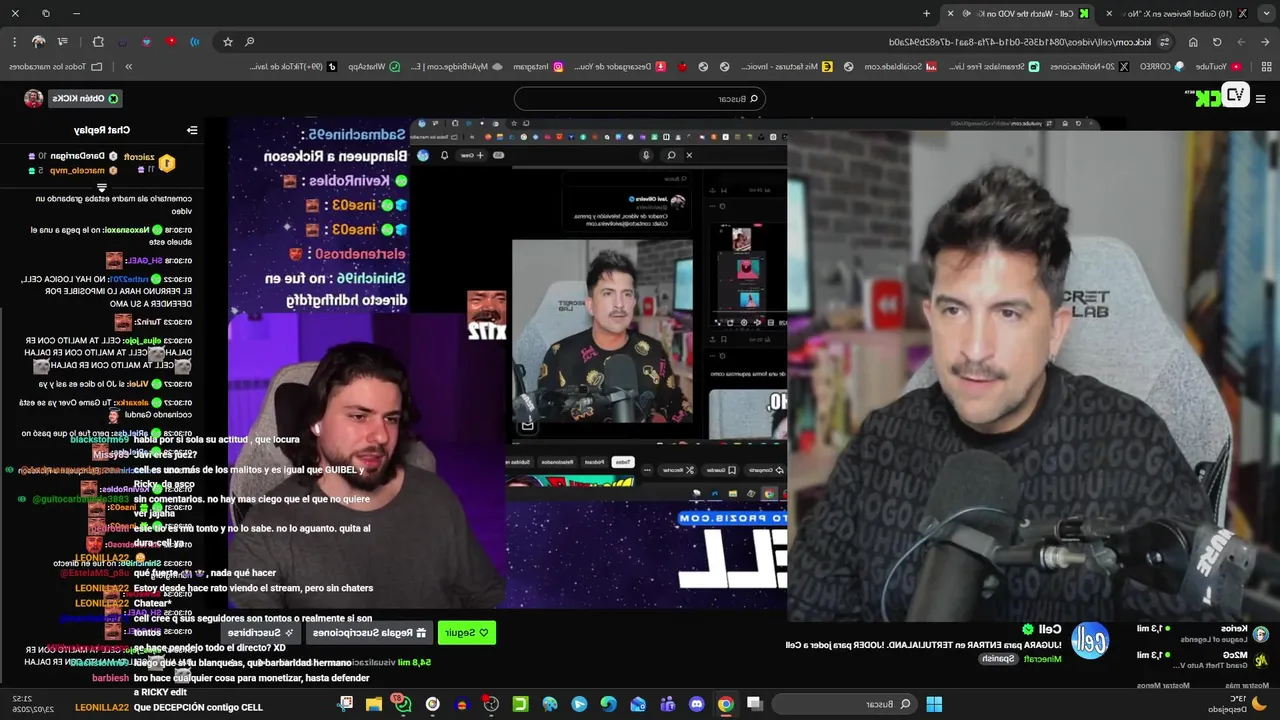Screen dimensions: 1280x720
Task: Click Mostrar más in the sidebar
Action: (1246, 685)
